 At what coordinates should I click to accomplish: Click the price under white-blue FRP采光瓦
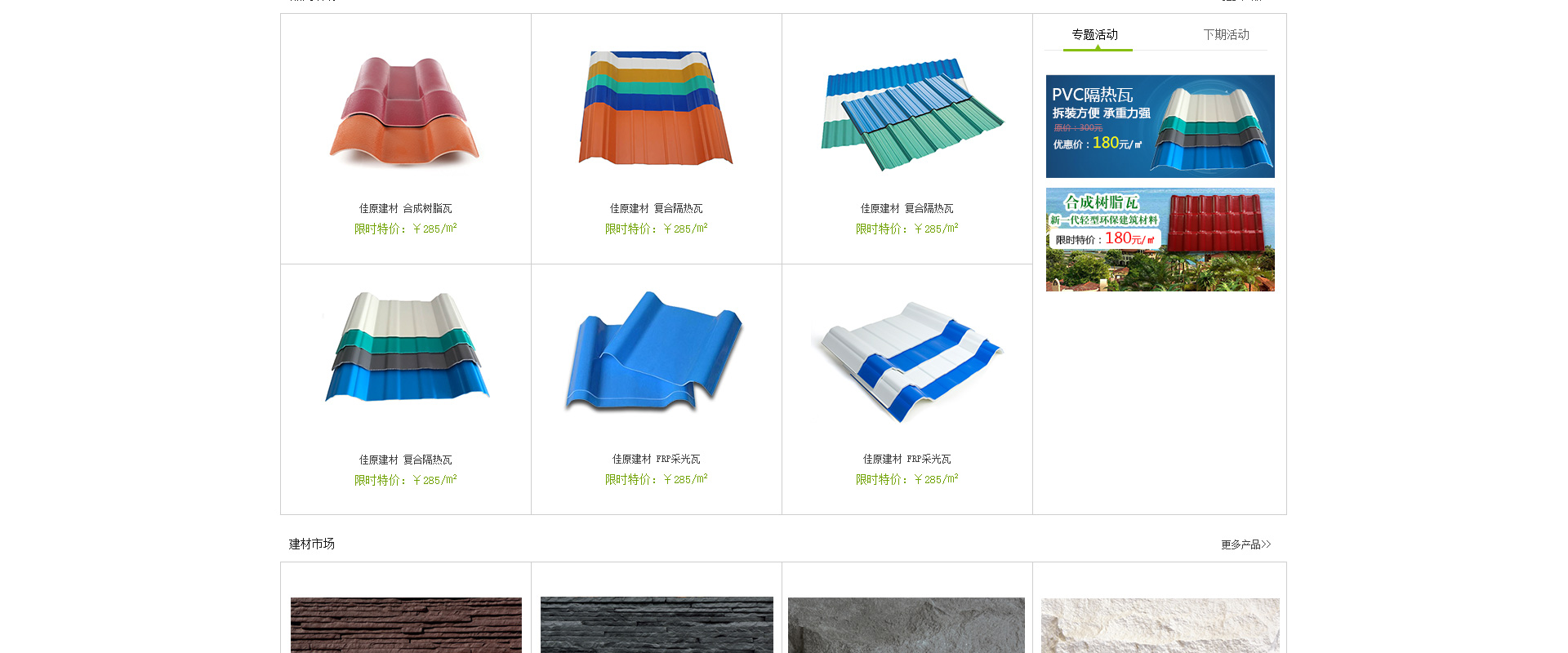coord(906,479)
